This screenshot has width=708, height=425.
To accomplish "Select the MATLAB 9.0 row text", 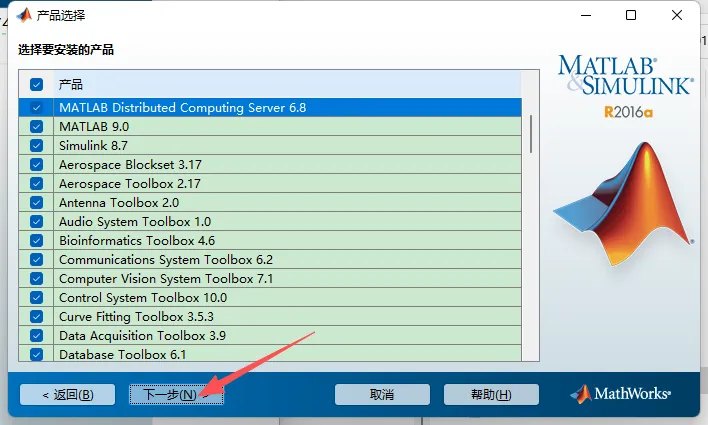I will pyautogui.click(x=94, y=126).
